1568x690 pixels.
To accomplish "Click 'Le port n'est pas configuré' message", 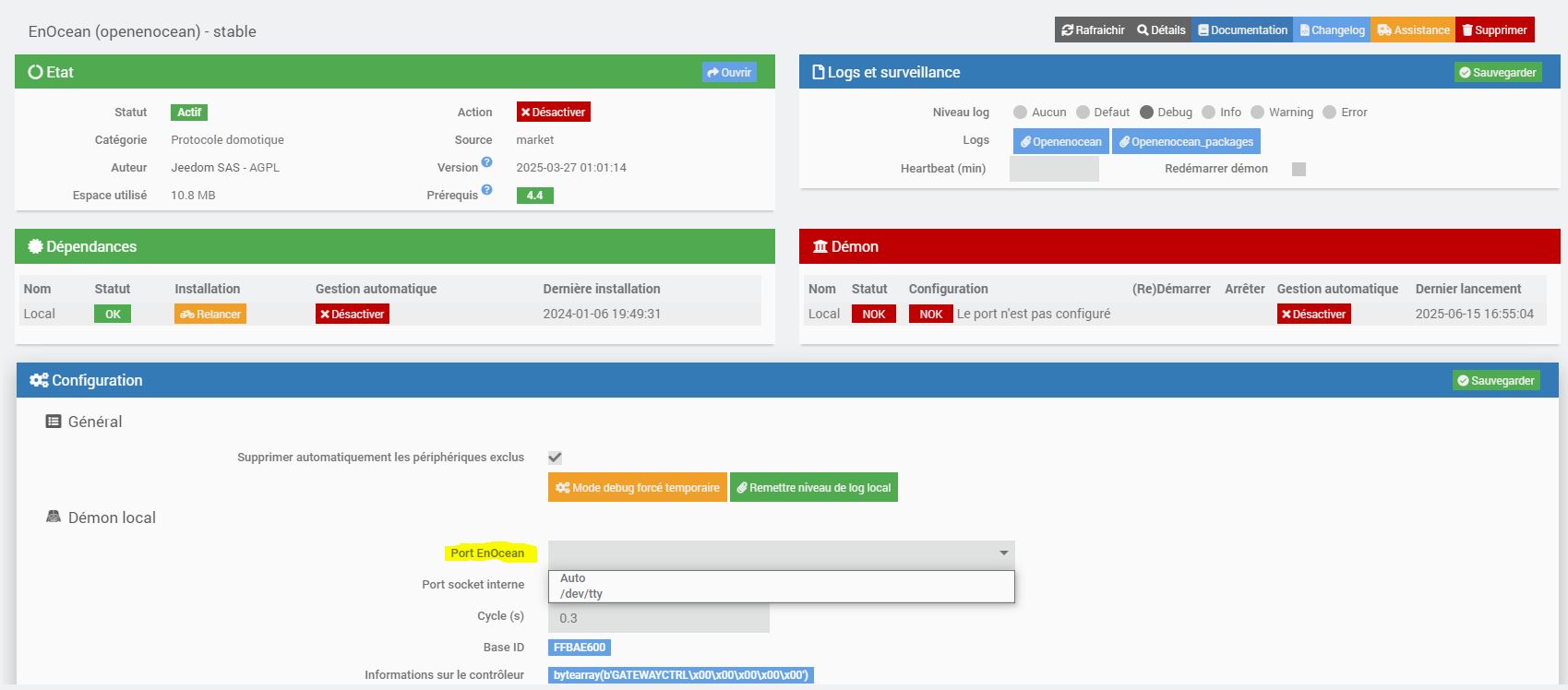I will [x=1034, y=315].
